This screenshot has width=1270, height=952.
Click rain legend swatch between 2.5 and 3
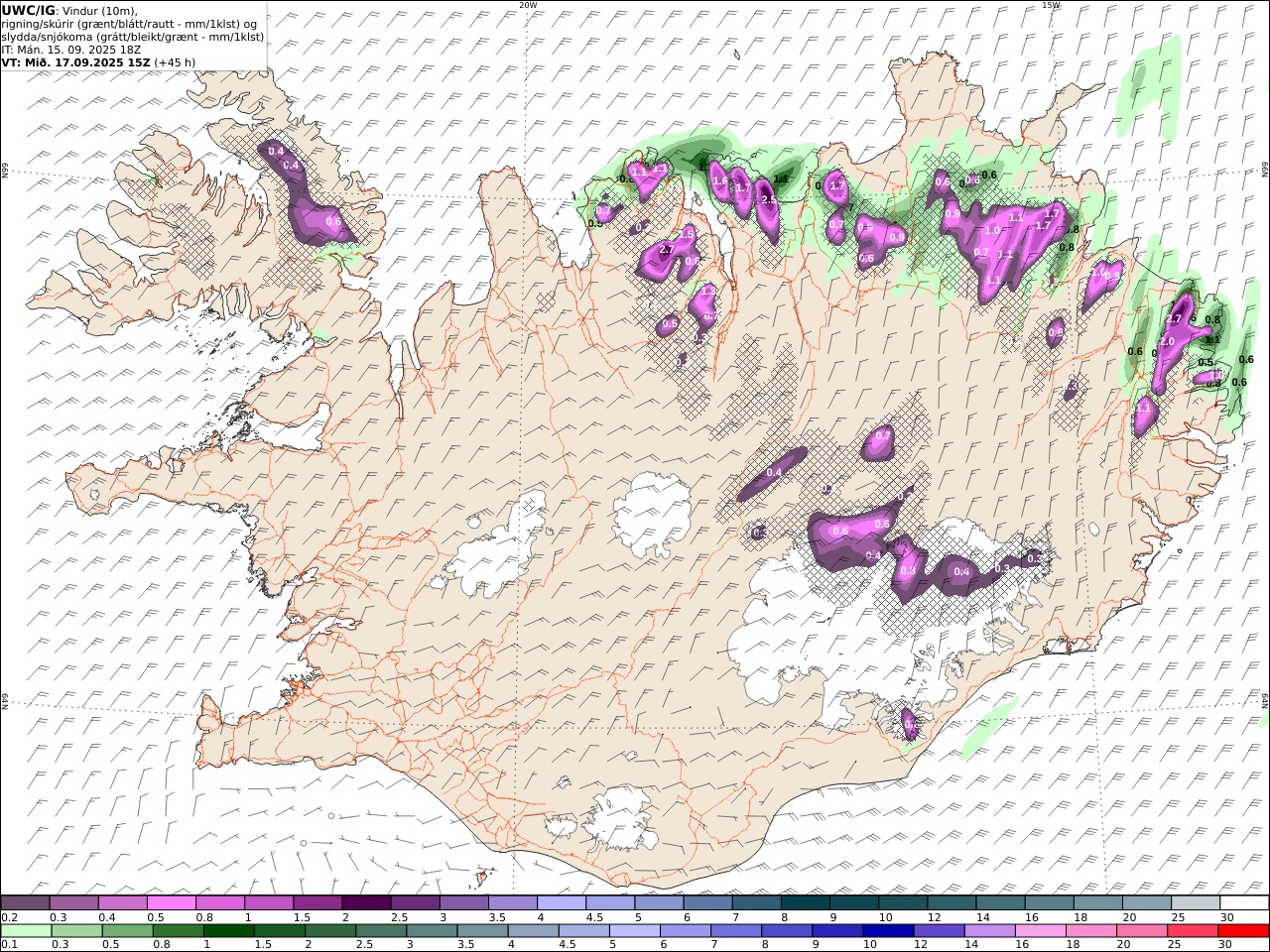pos(380,930)
